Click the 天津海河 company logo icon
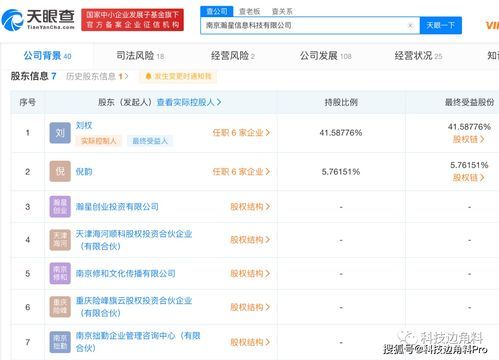499x360 pixels. click(x=60, y=240)
